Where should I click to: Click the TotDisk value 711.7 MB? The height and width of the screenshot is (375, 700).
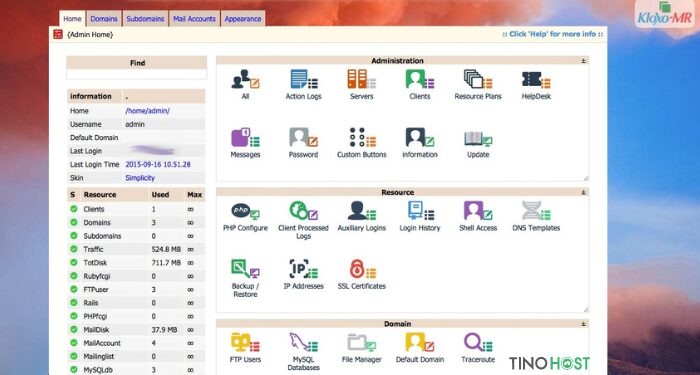[166, 262]
